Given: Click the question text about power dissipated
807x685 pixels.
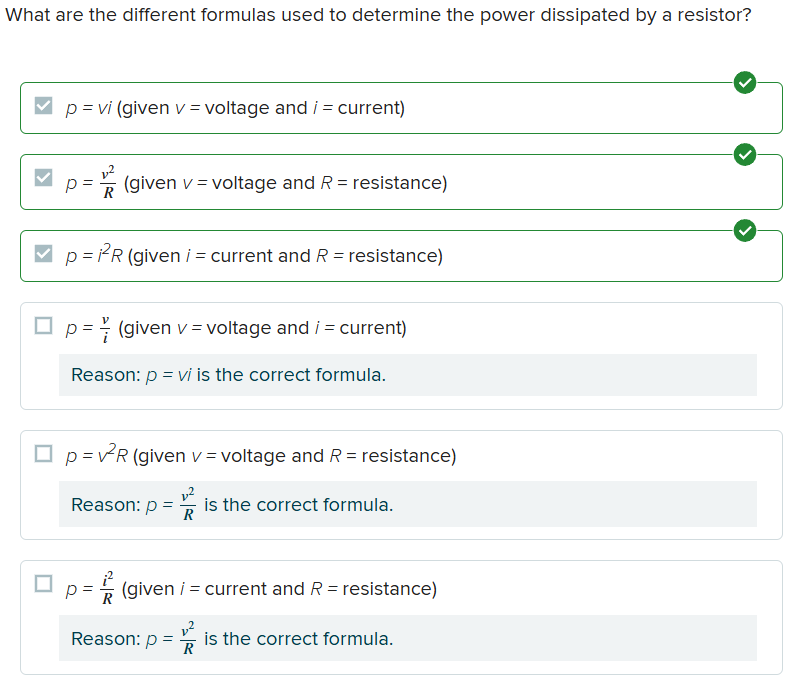Looking at the screenshot, I should [378, 17].
